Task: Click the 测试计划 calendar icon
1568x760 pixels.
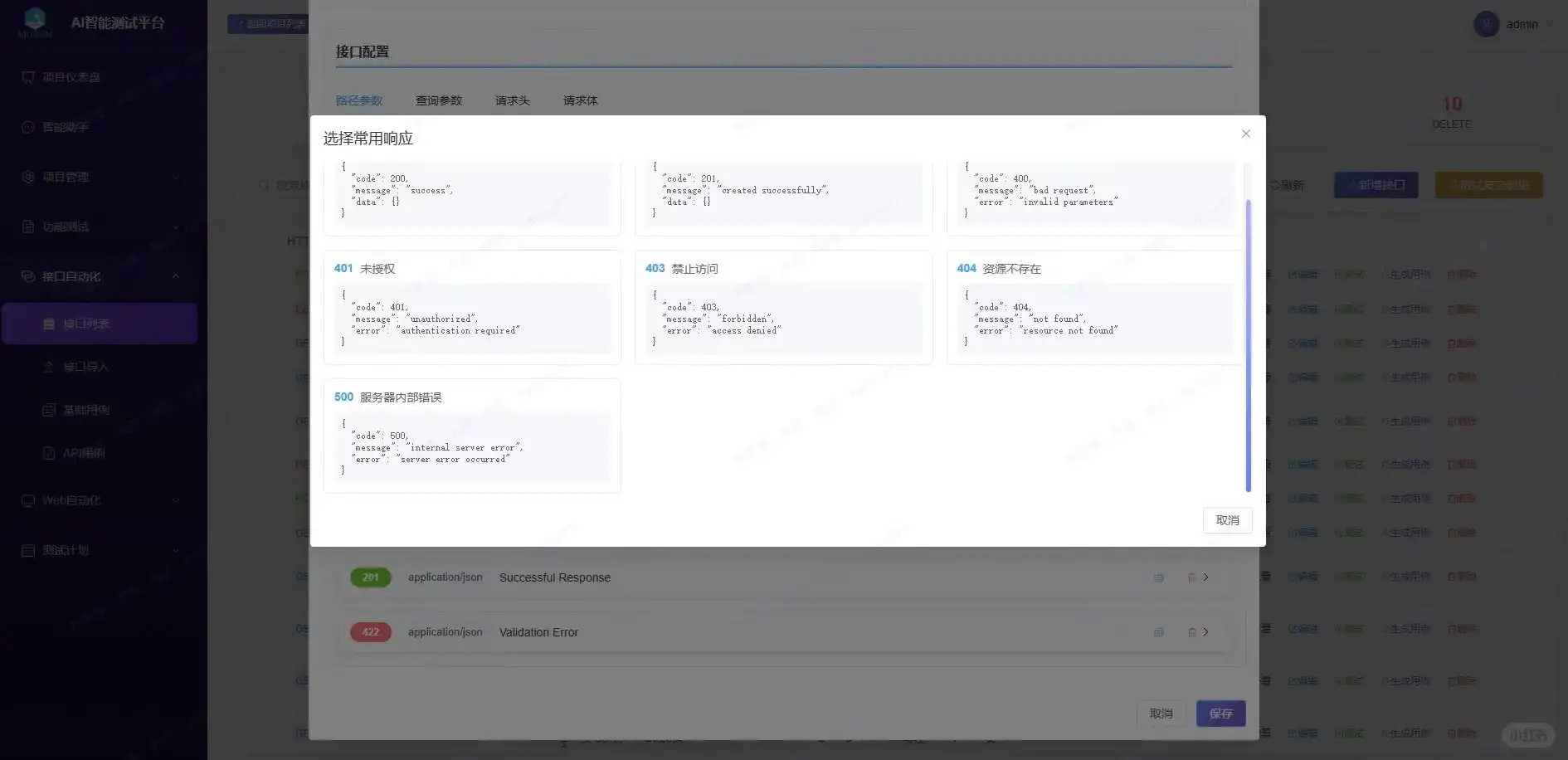Action: pyautogui.click(x=28, y=550)
